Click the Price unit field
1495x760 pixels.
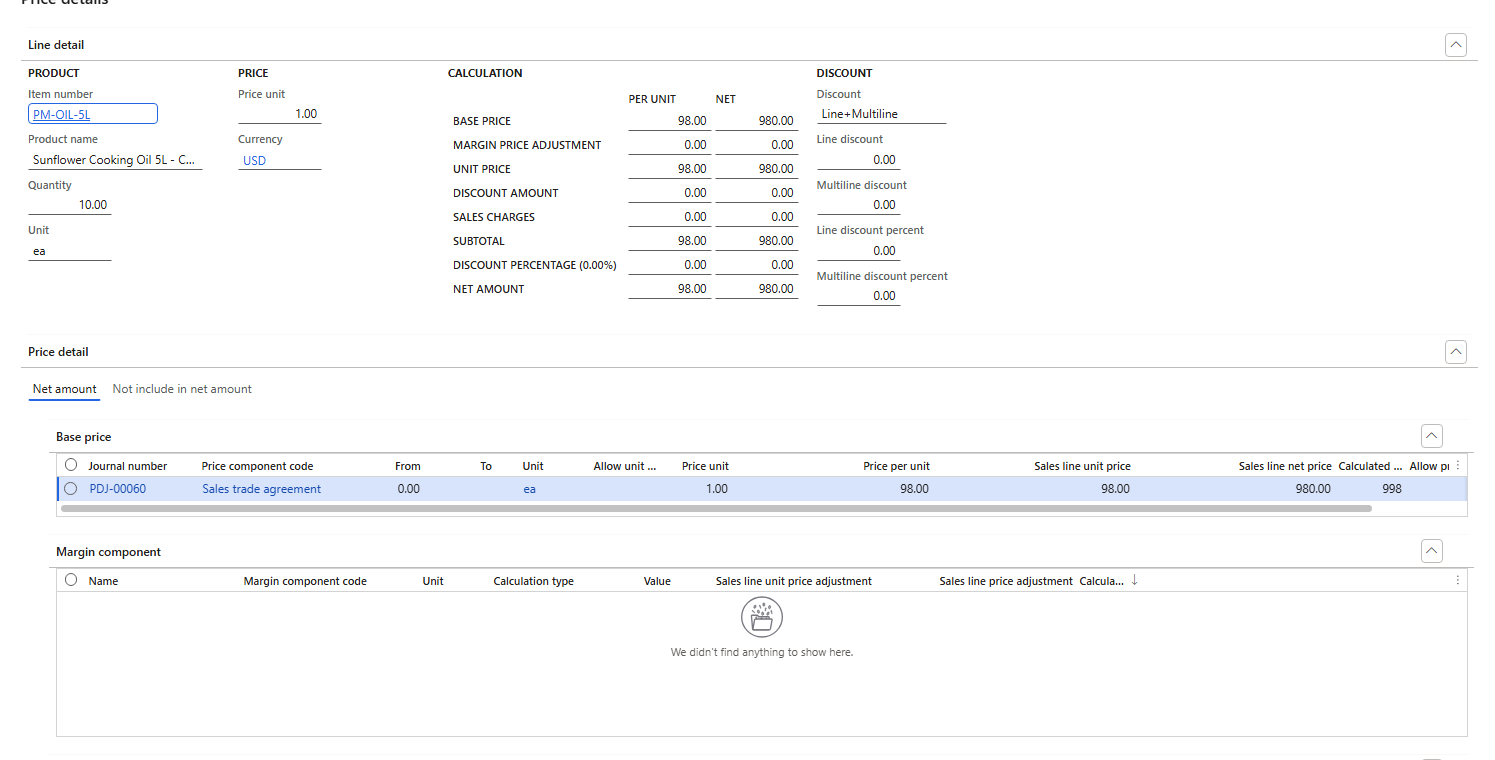[280, 113]
